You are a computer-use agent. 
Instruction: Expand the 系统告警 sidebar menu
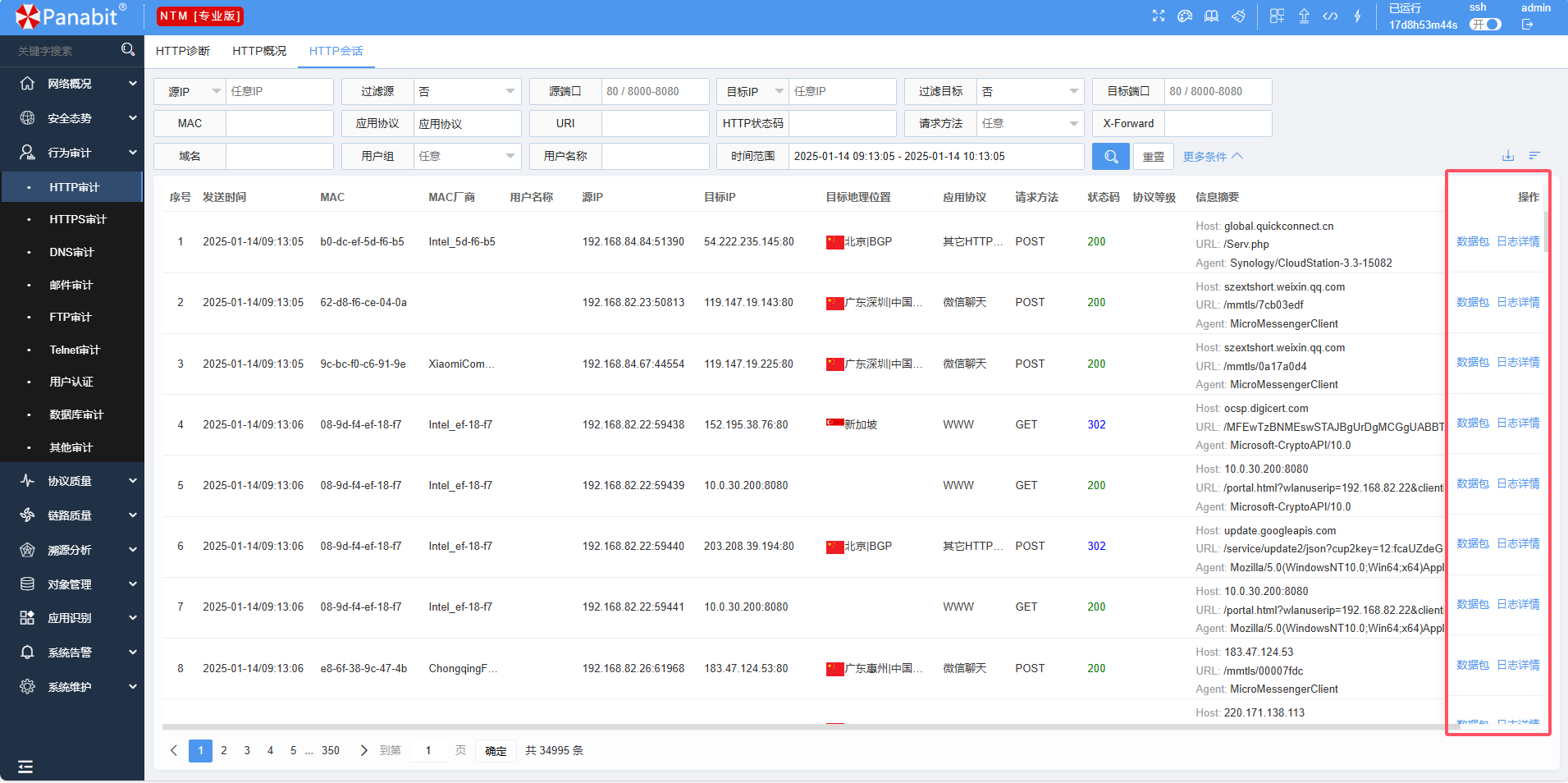[72, 652]
